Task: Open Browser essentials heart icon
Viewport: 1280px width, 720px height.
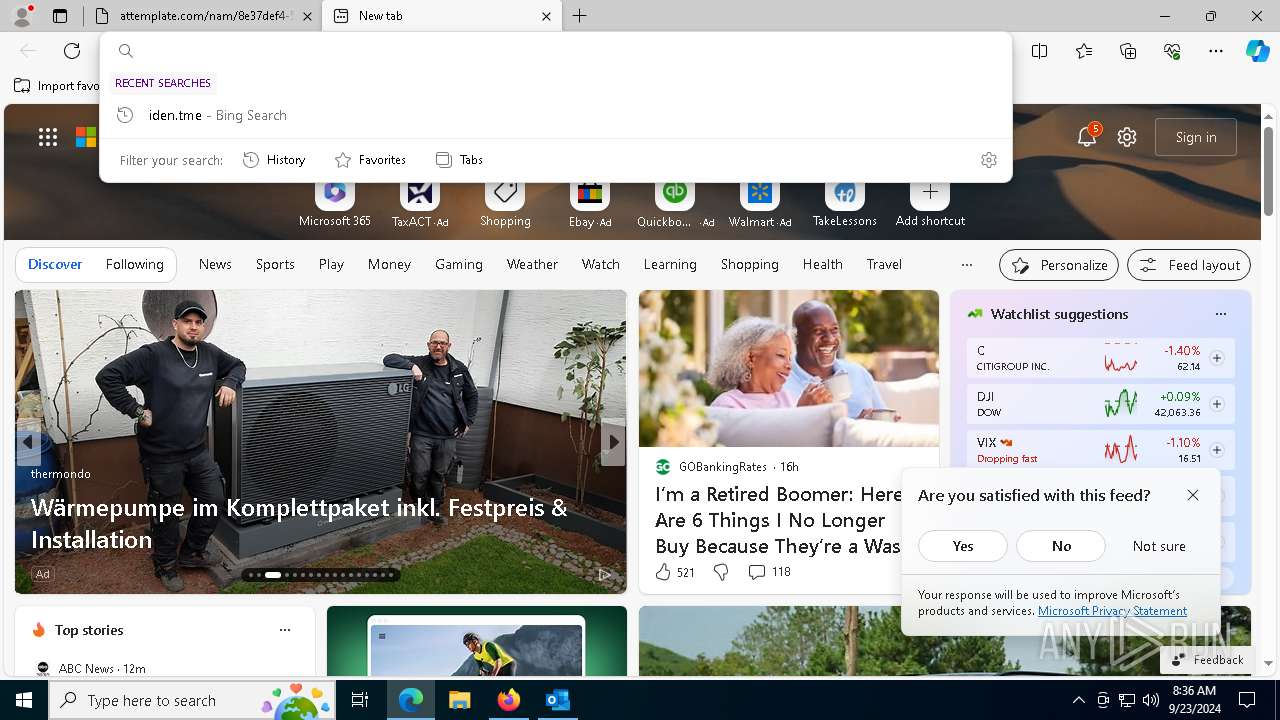Action: (1172, 51)
